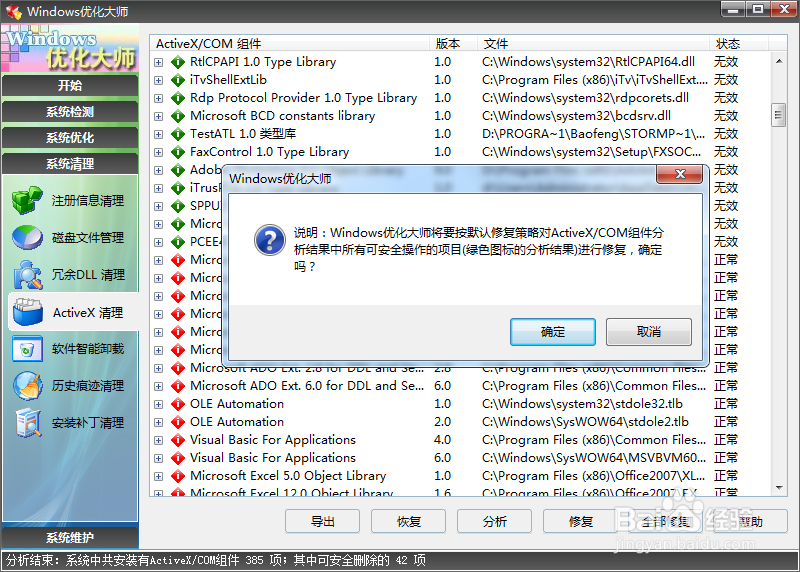The height and width of the screenshot is (572, 800).
Task: Click list scrollbar up arrow
Action: pos(779,61)
